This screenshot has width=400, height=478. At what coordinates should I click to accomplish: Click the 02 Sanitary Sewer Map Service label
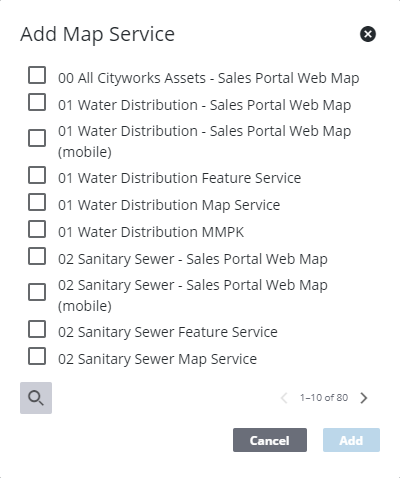157,359
